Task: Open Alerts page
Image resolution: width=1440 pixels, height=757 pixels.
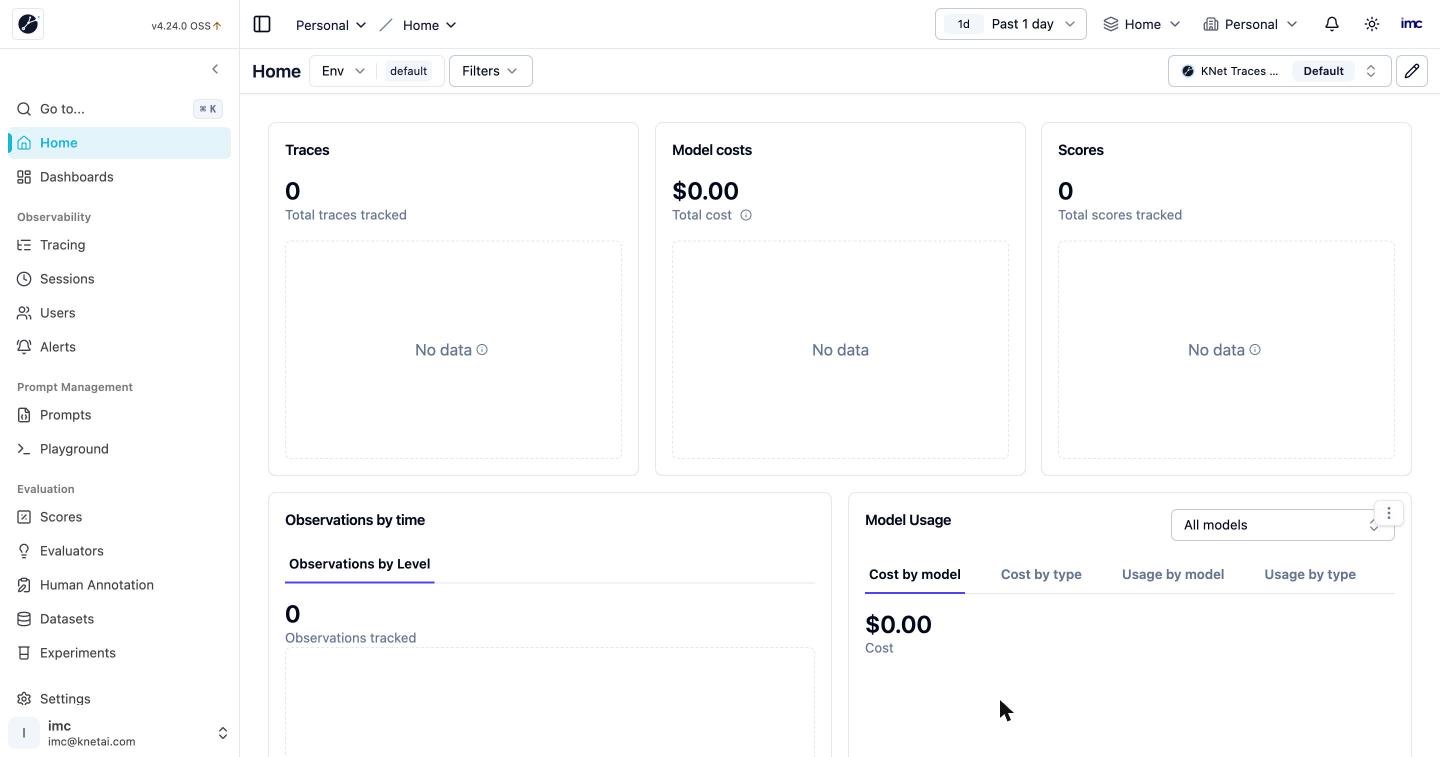Action: (x=119, y=347)
